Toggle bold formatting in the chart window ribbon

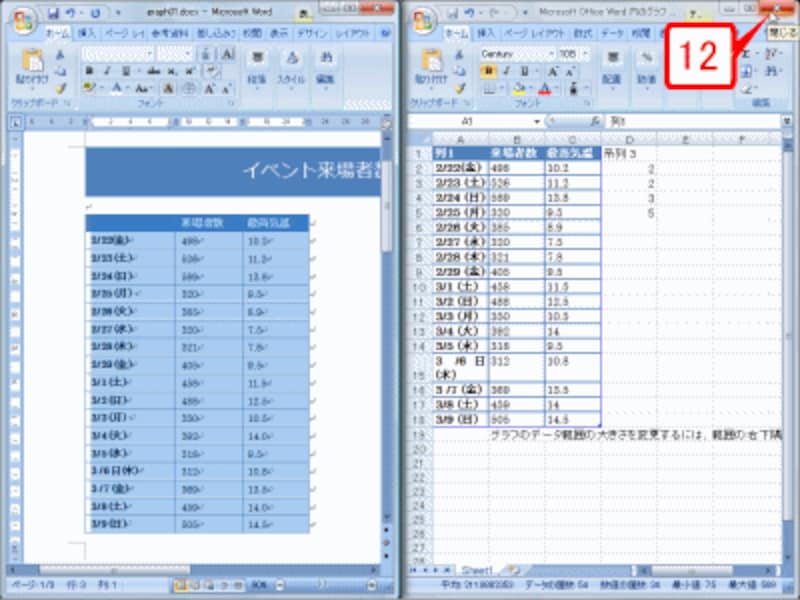[x=486, y=69]
